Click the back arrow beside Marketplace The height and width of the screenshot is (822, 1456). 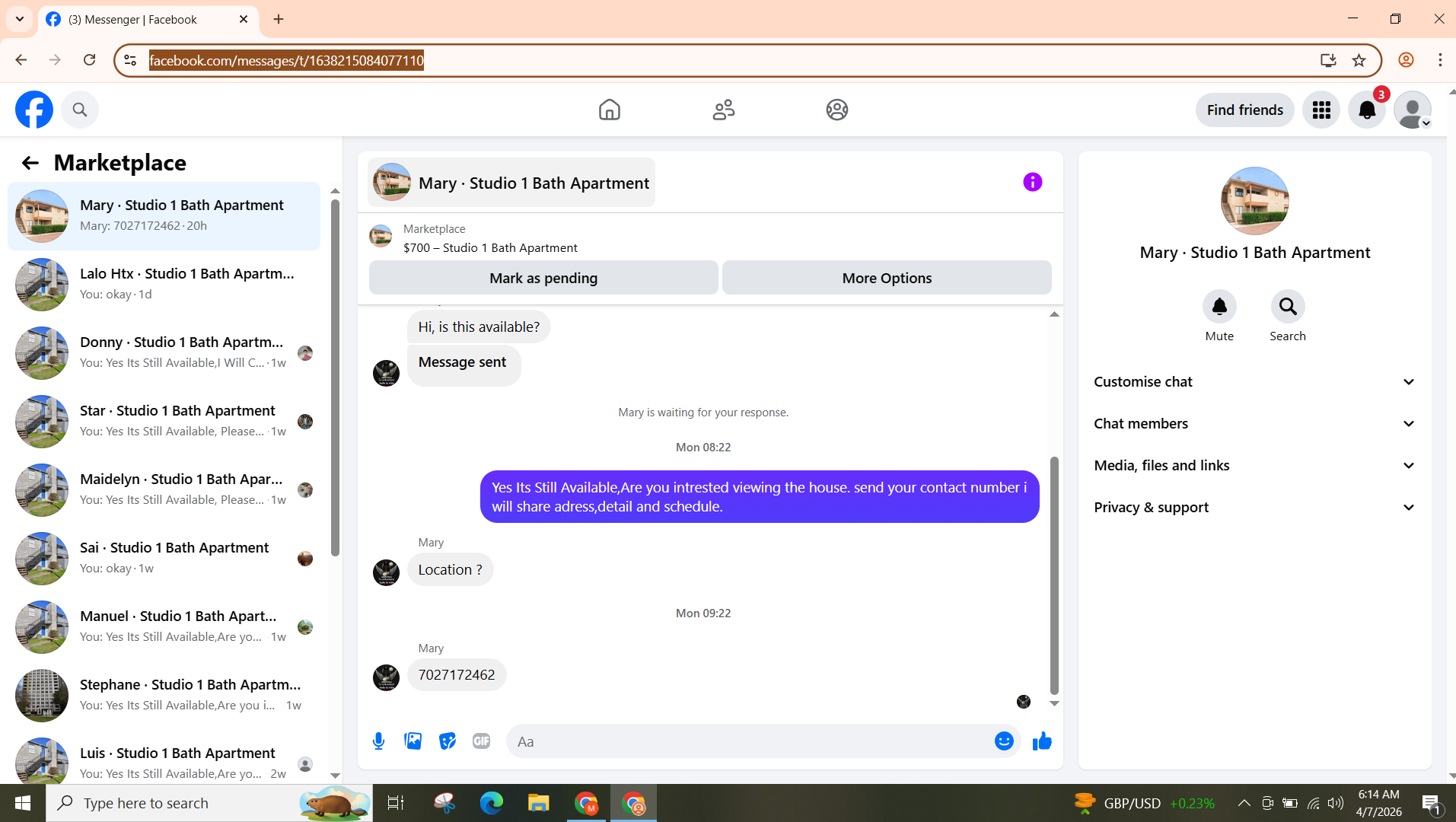click(30, 163)
